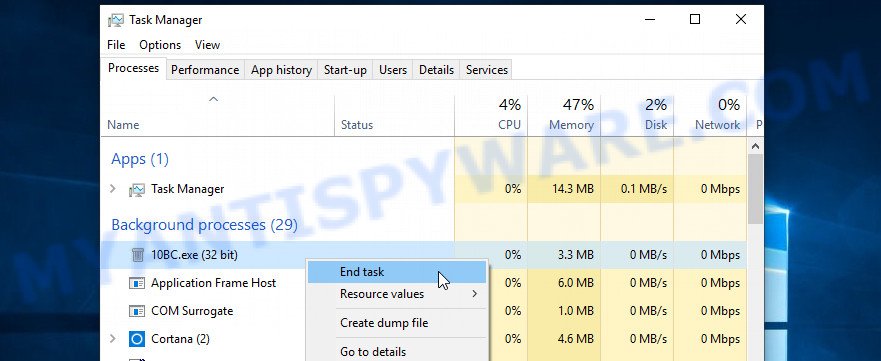Switch to the Start-up tab
The width and height of the screenshot is (881, 361).
(x=345, y=70)
